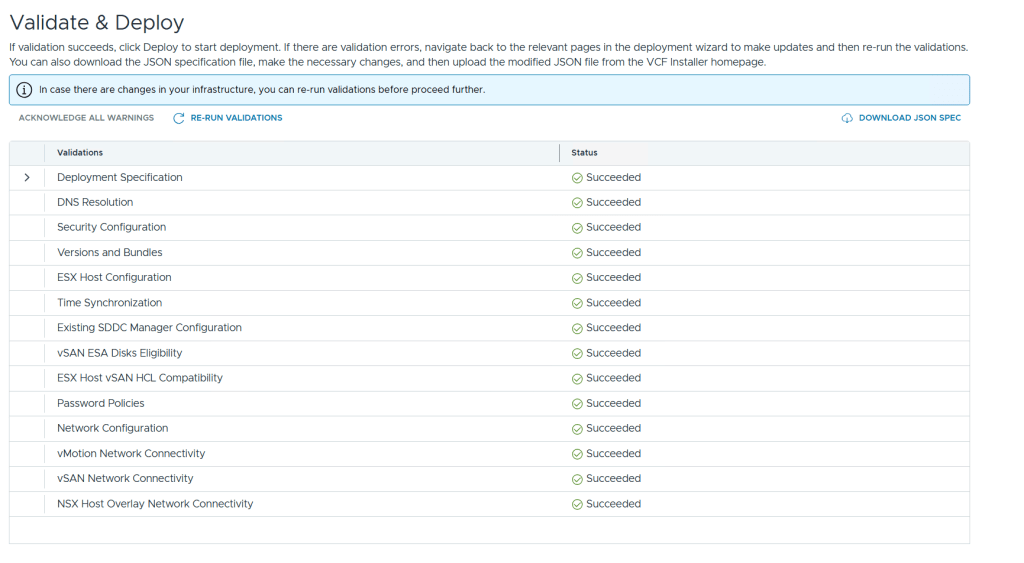The height and width of the screenshot is (563, 1024).
Task: Click the download cloud icon
Action: tap(847, 118)
